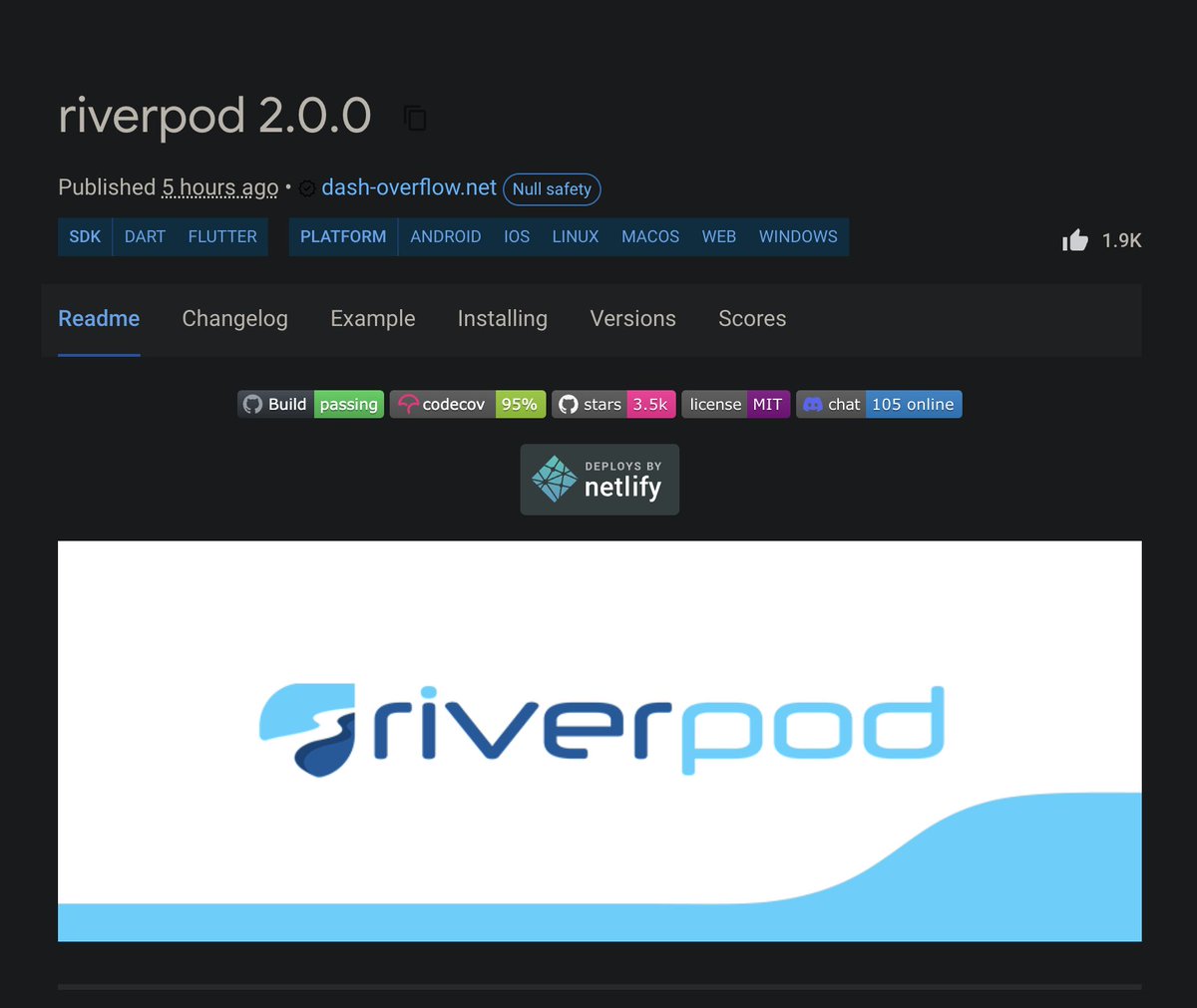Click the thumbs-up like icon
This screenshot has width=1197, height=1008.
[x=1075, y=240]
